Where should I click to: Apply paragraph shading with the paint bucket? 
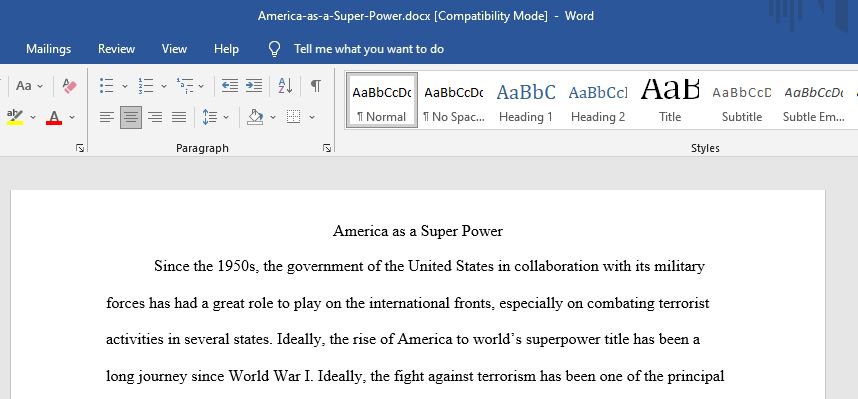[x=255, y=117]
